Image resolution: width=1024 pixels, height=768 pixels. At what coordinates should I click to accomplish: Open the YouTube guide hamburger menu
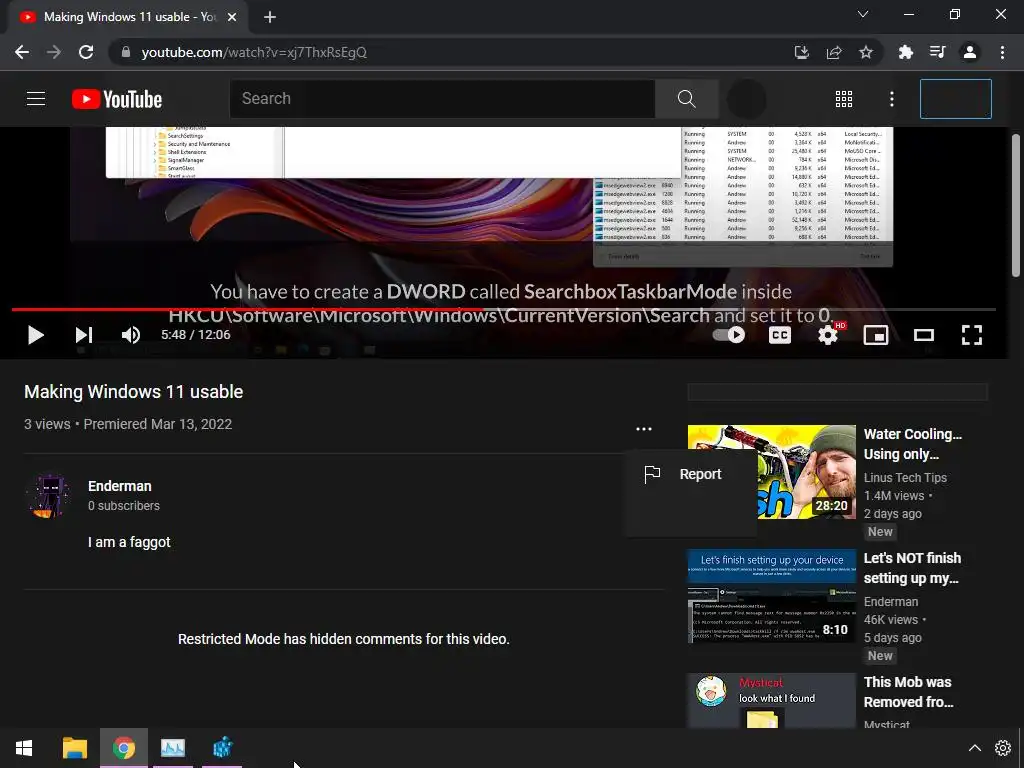[x=36, y=99]
